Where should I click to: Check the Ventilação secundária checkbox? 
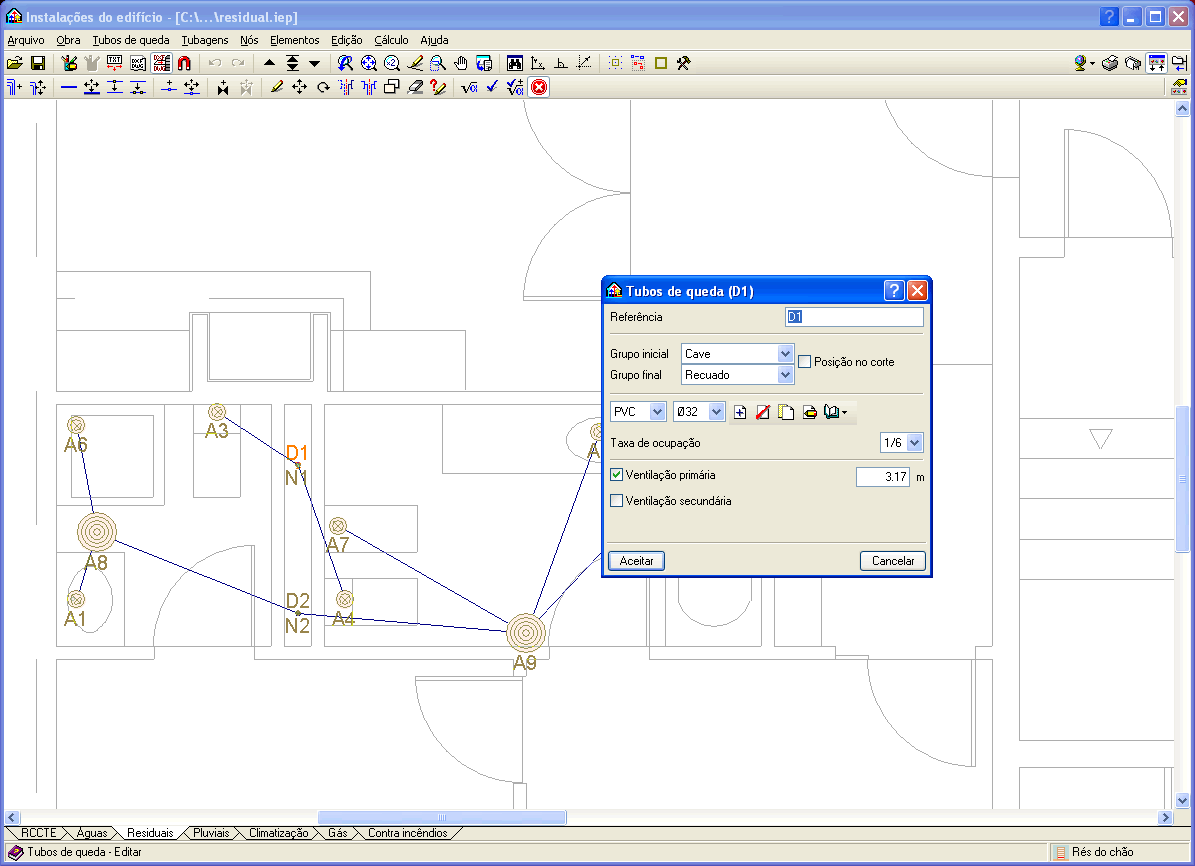point(617,501)
